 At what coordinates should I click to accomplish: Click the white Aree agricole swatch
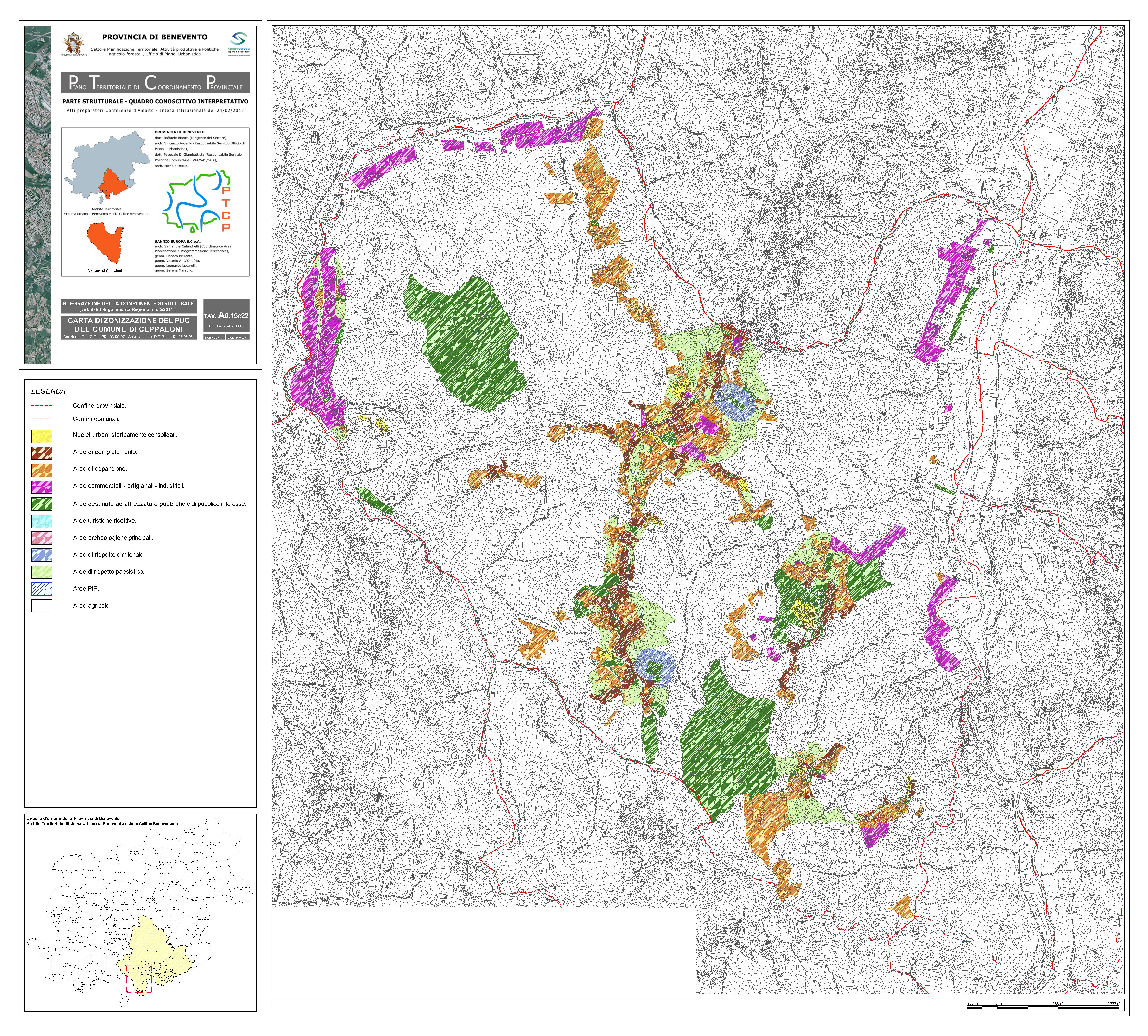point(42,606)
